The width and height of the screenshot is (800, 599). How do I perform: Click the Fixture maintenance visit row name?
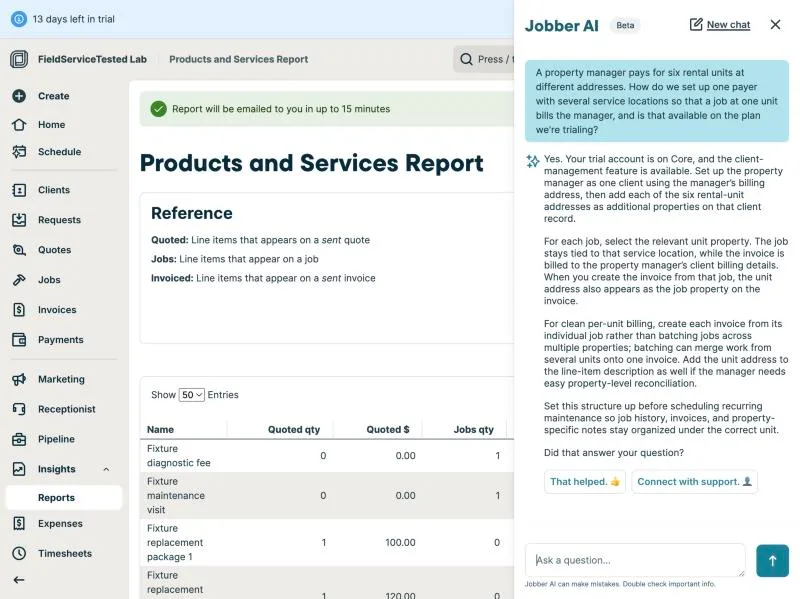point(176,495)
